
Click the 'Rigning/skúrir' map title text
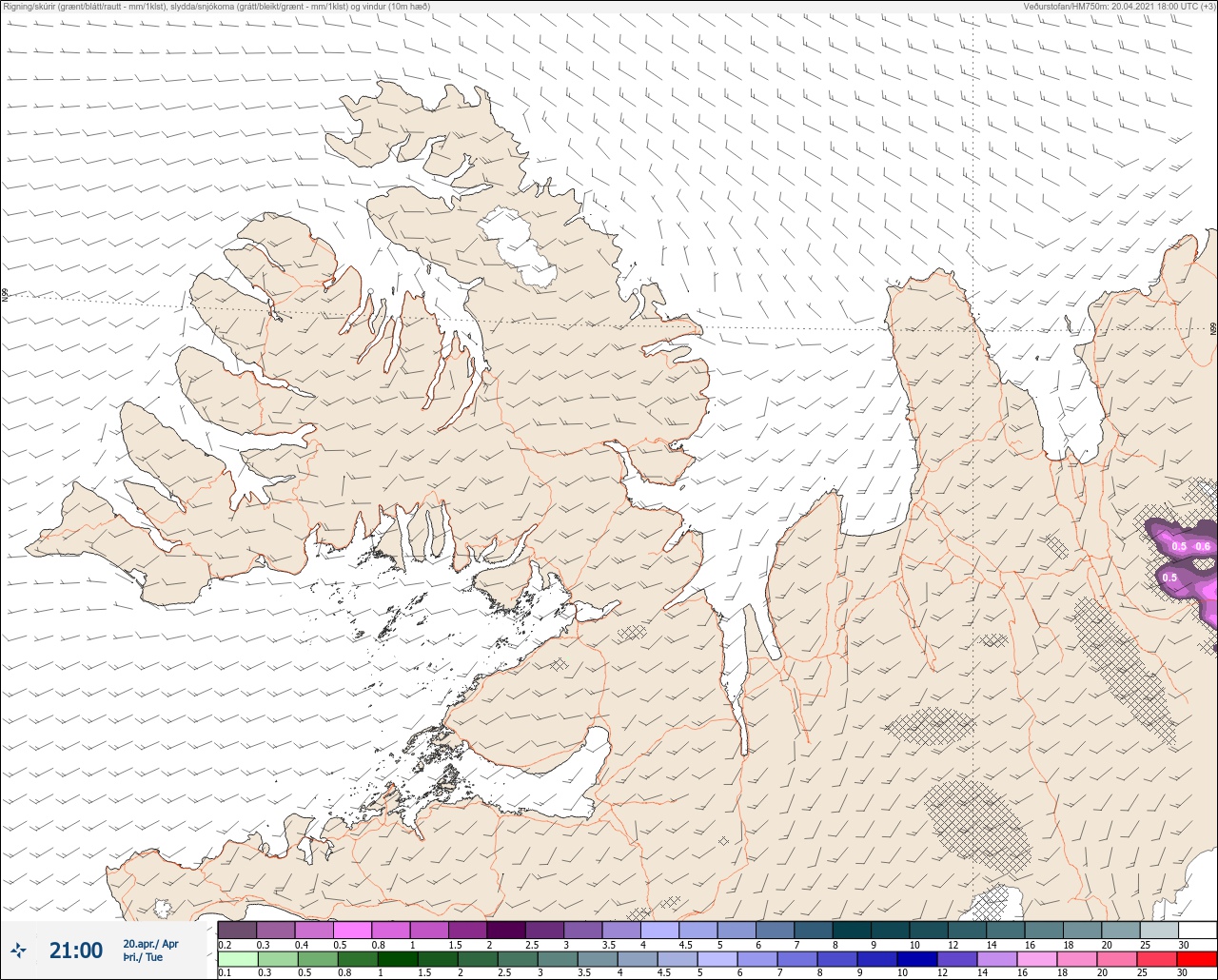coord(217,7)
